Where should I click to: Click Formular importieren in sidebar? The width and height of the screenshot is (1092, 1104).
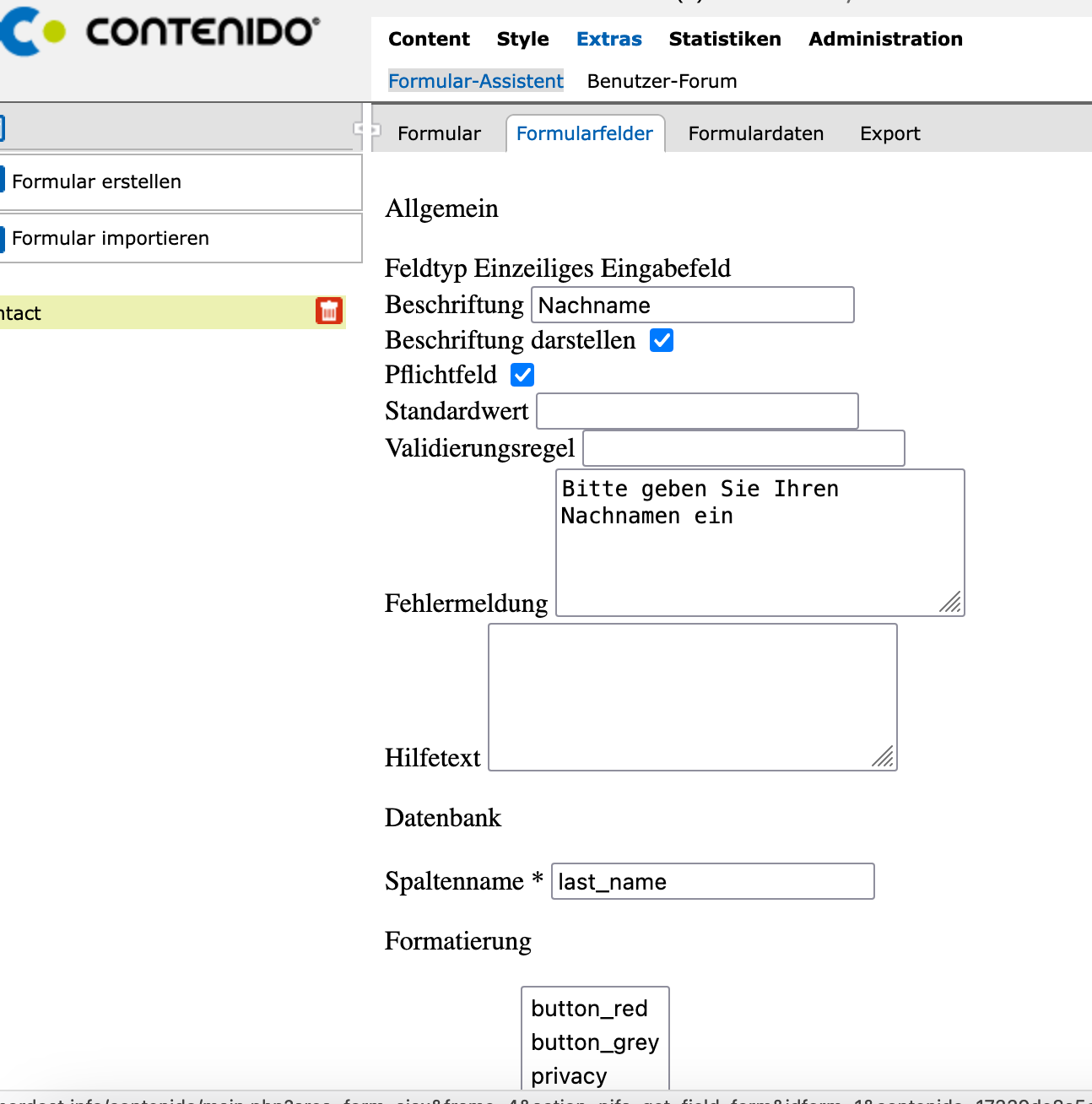[x=110, y=238]
